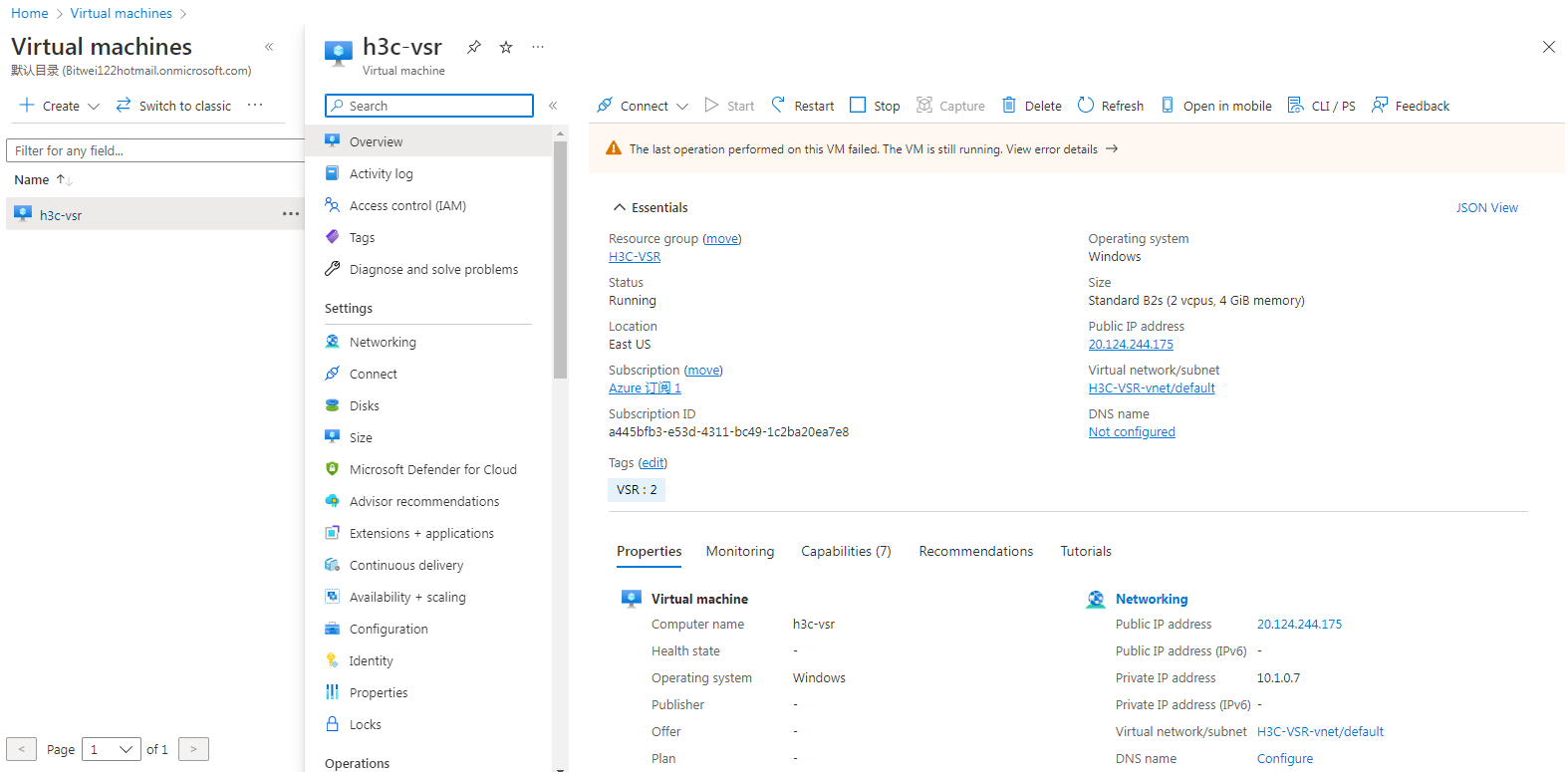Click the edit tags link
This screenshot has width=1568, height=772.
[x=653, y=462]
